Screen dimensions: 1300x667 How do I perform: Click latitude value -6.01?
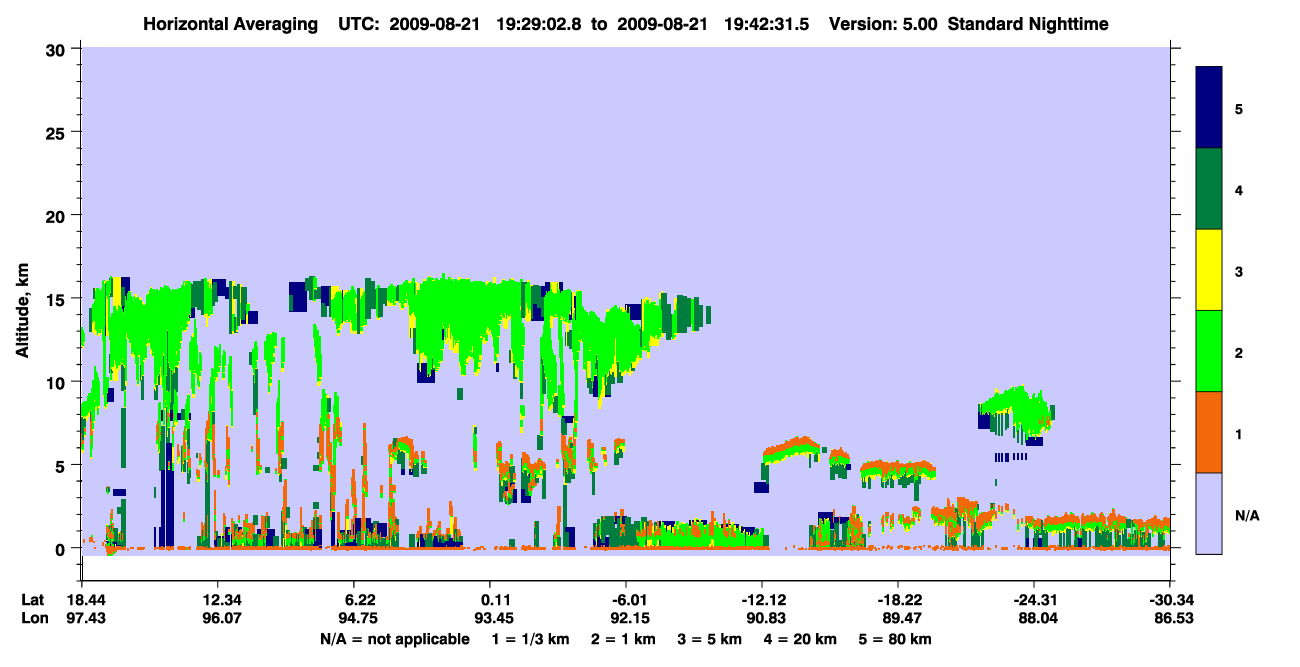click(x=625, y=599)
